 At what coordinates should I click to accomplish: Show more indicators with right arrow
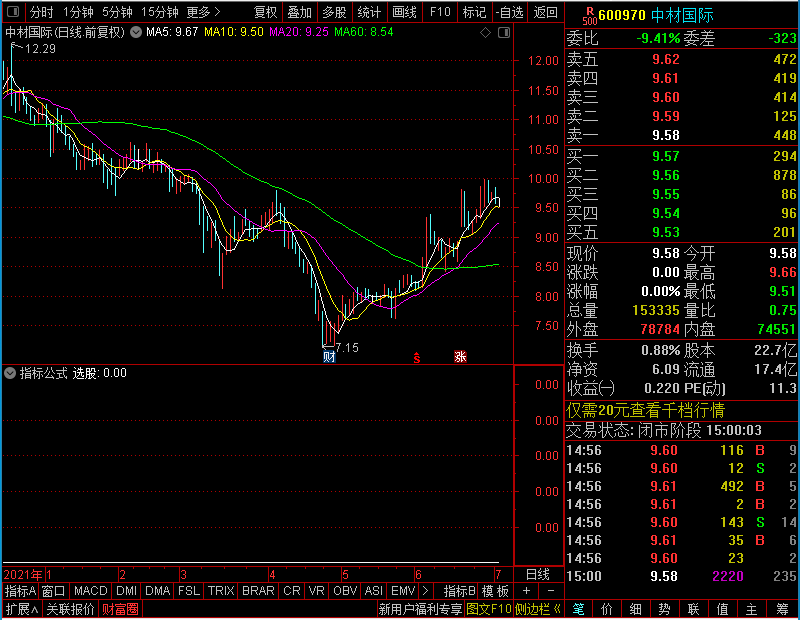tap(426, 591)
